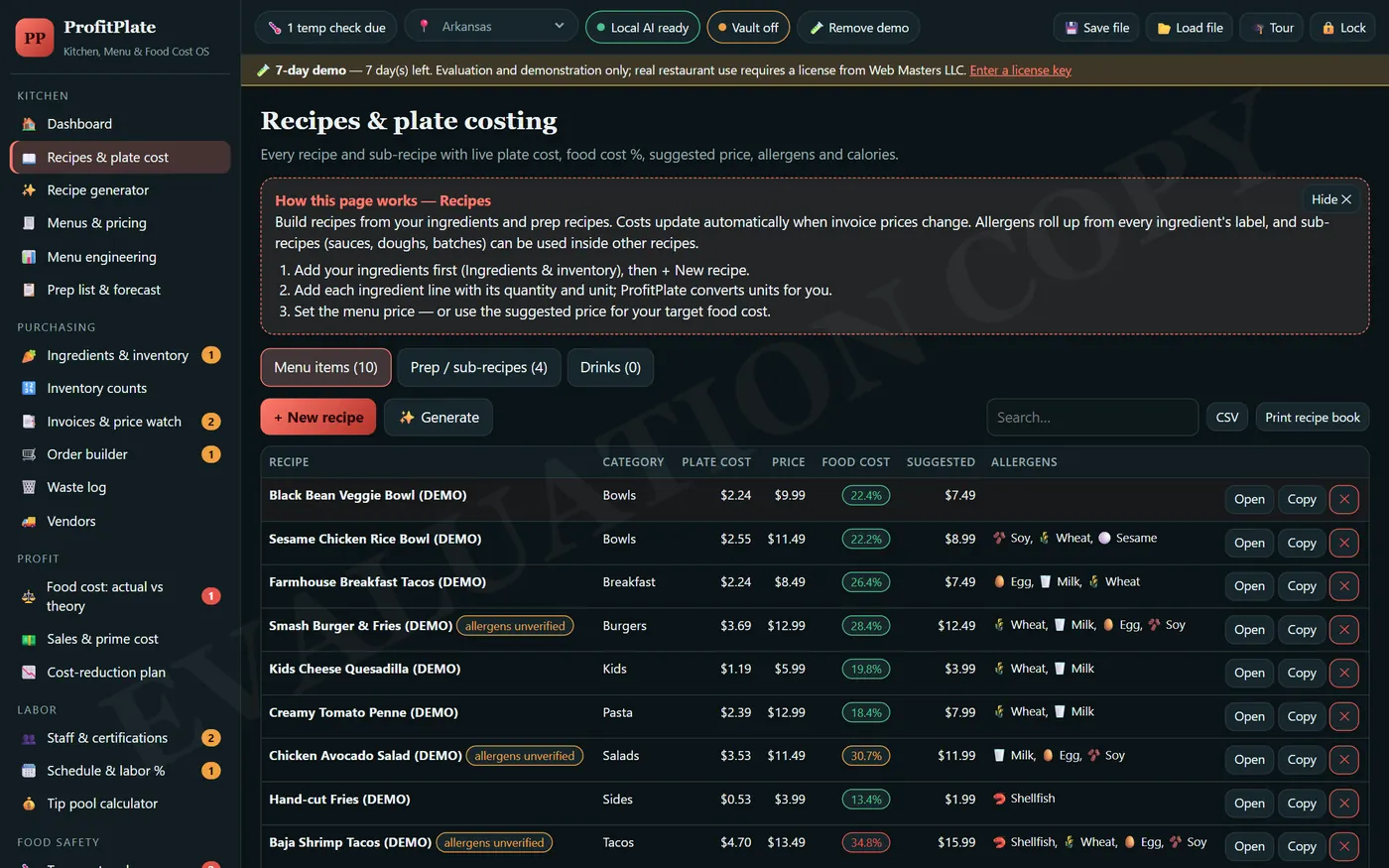Viewport: 1389px width, 868px height.
Task: Open Food cost: actual vs theory
Action: point(120,596)
